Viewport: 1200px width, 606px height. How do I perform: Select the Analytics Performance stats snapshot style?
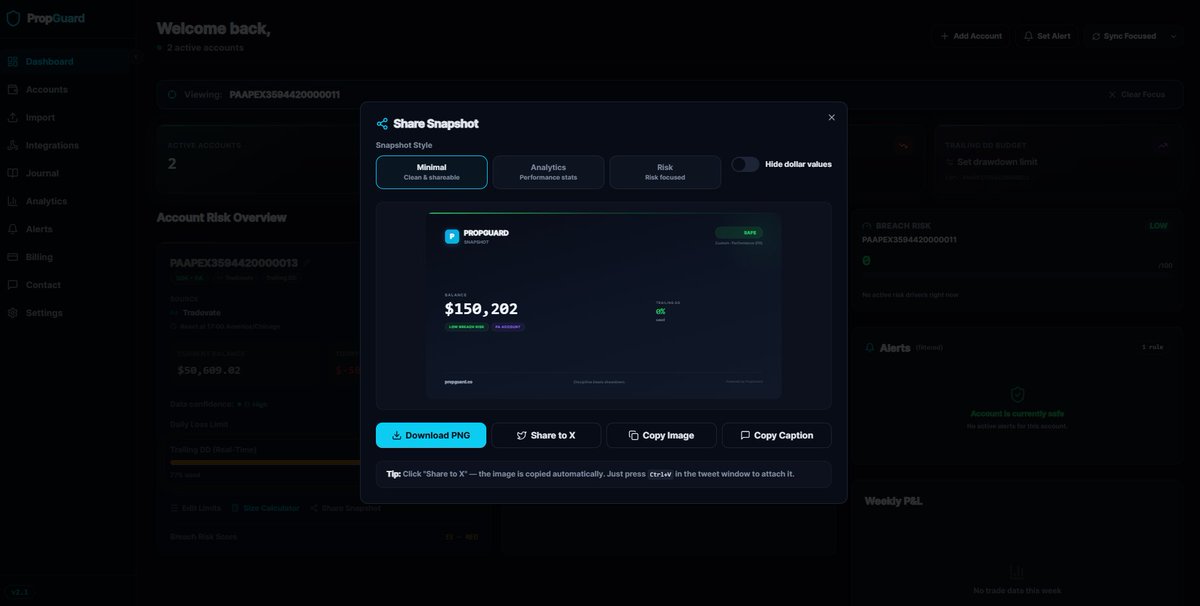click(x=548, y=172)
